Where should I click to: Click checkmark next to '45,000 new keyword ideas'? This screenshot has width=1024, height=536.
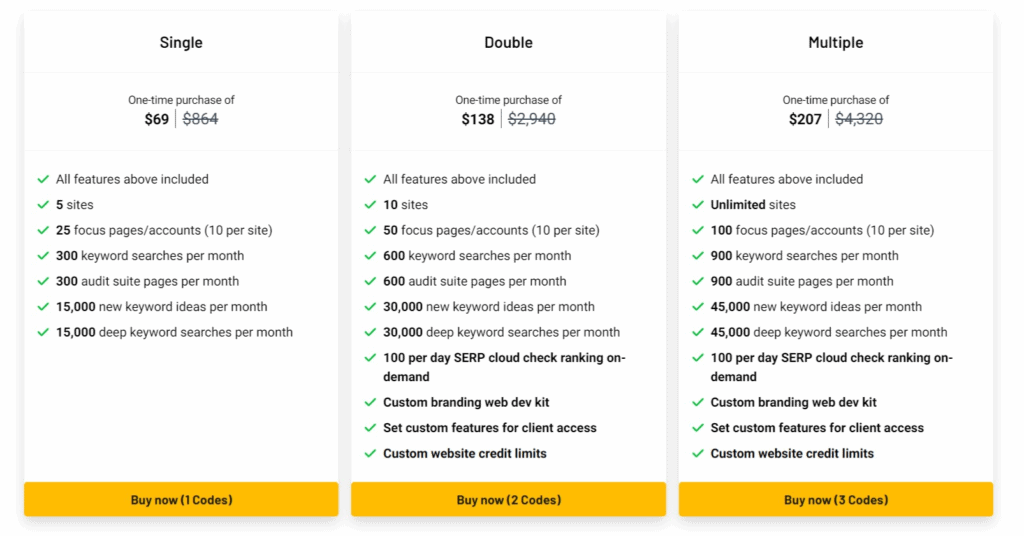tap(697, 307)
